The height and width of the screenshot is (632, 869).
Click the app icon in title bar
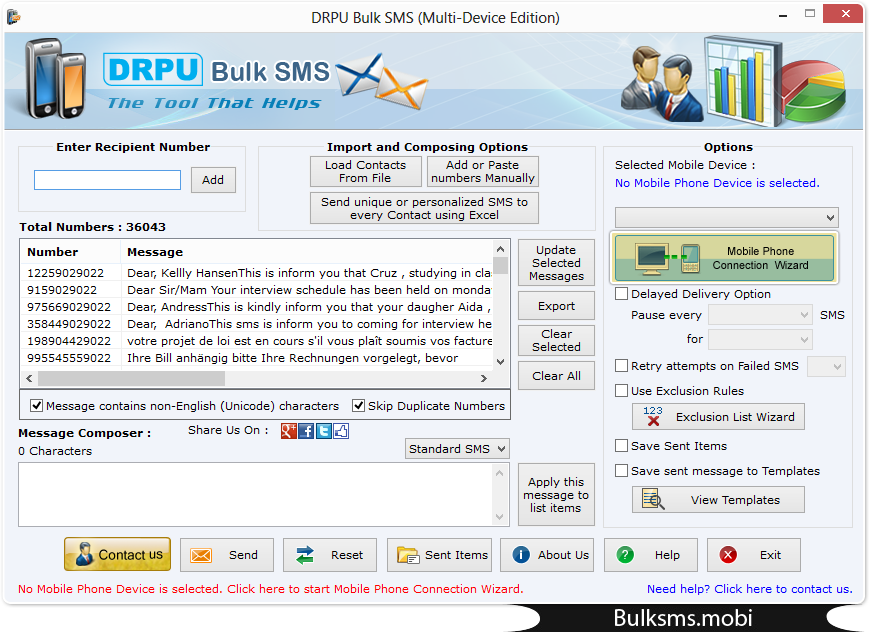click(14, 17)
